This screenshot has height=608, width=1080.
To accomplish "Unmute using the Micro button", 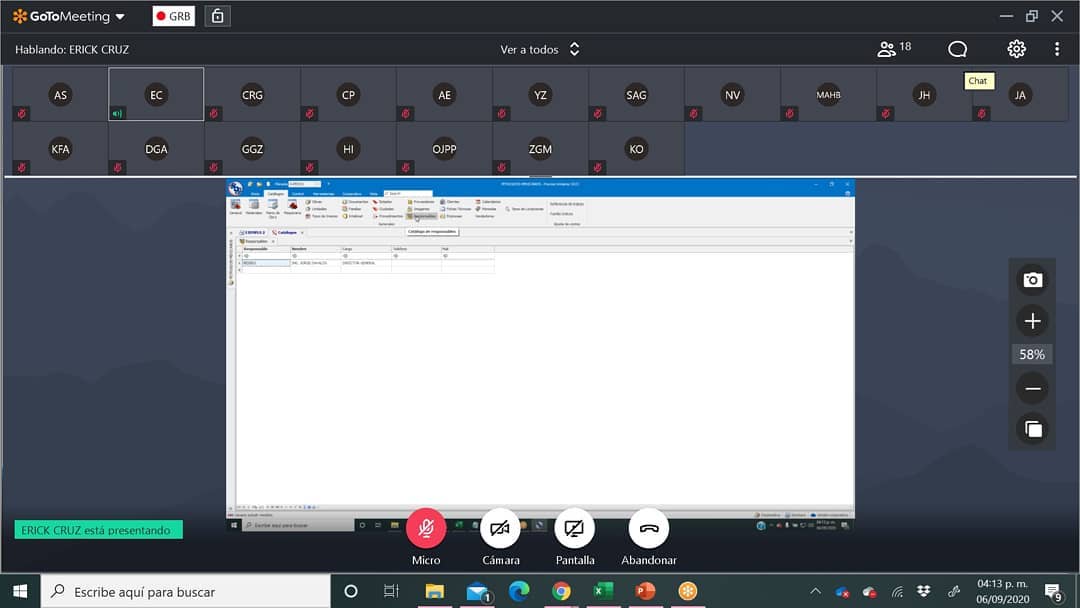I will click(x=426, y=529).
